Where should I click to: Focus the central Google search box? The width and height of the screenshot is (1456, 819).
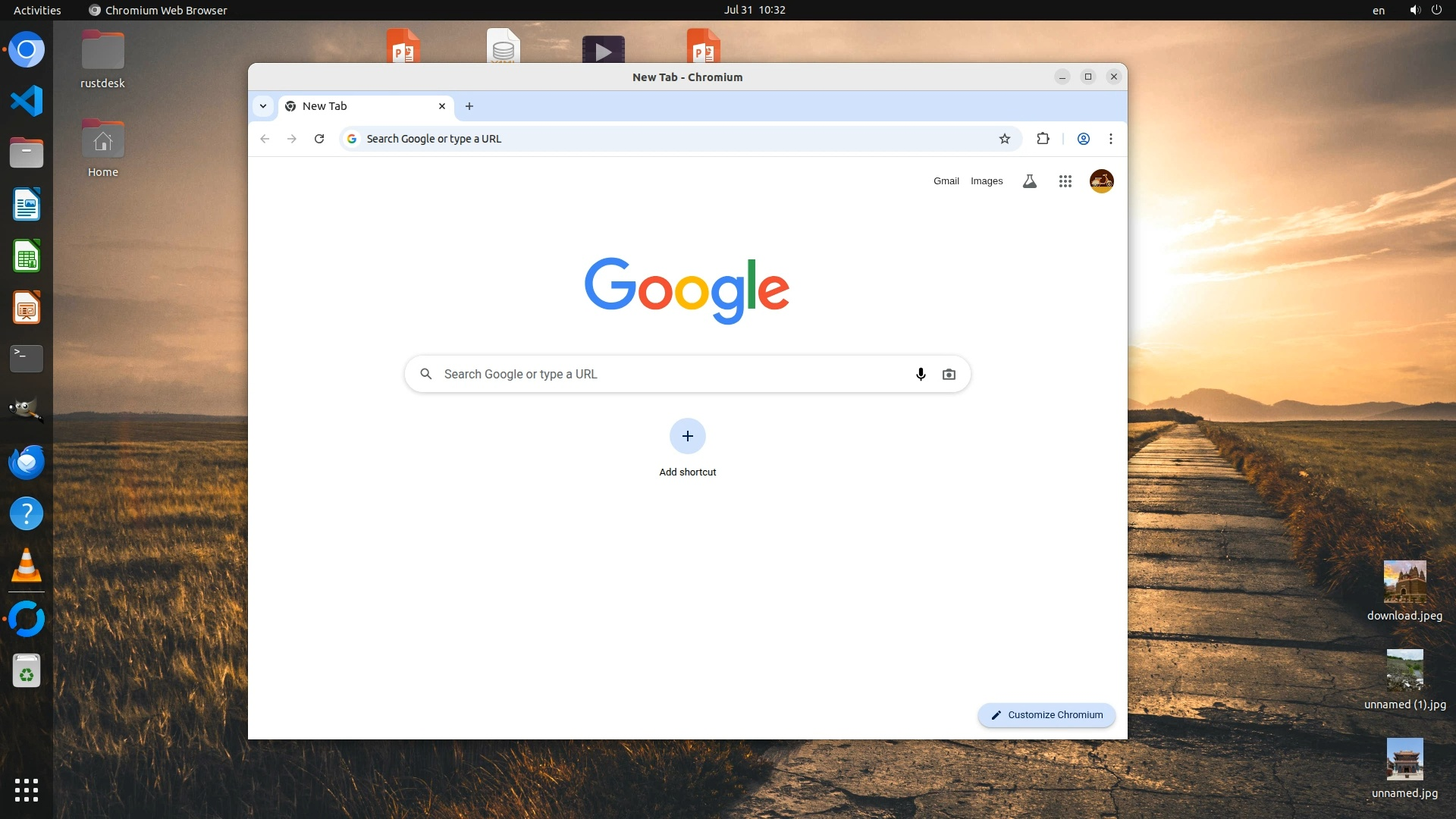tap(667, 374)
